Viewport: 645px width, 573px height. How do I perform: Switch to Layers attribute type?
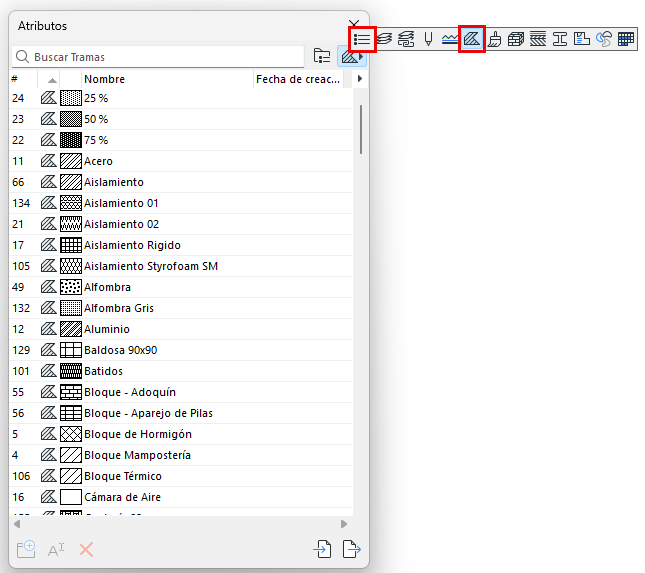(x=384, y=39)
